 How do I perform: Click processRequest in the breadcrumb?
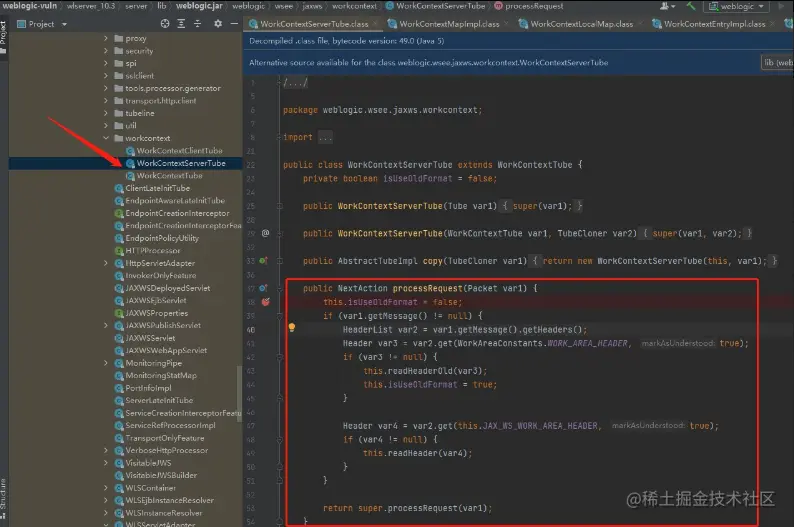click(534, 6)
